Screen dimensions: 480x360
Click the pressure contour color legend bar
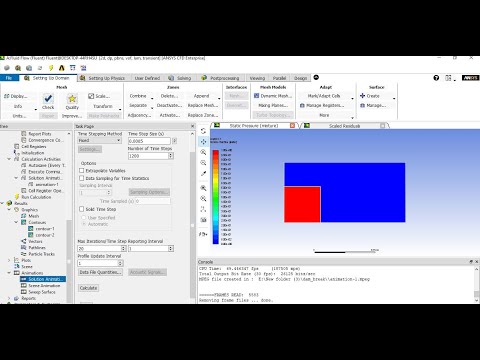point(216,197)
